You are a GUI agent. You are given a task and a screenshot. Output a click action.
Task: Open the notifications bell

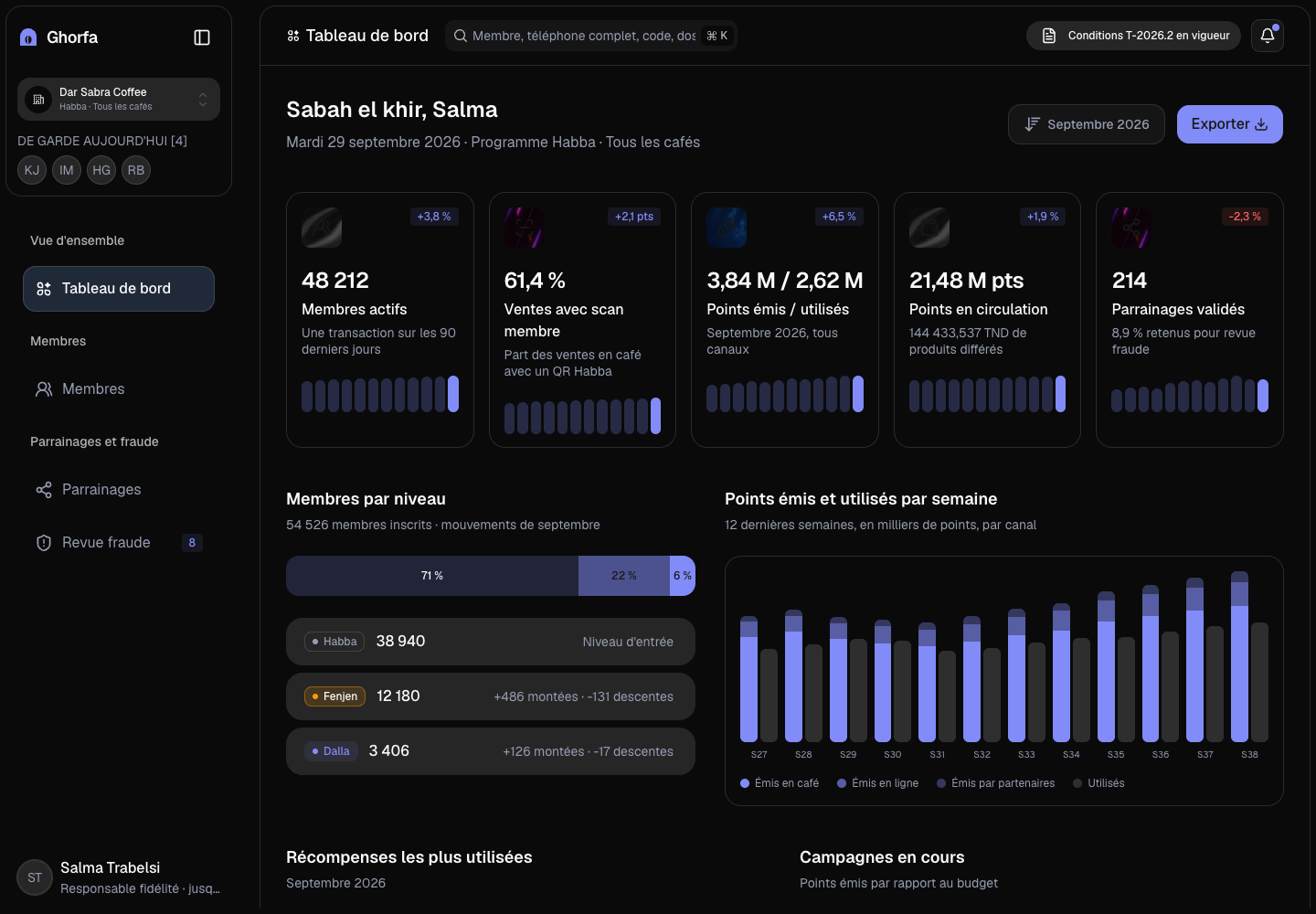[1268, 36]
